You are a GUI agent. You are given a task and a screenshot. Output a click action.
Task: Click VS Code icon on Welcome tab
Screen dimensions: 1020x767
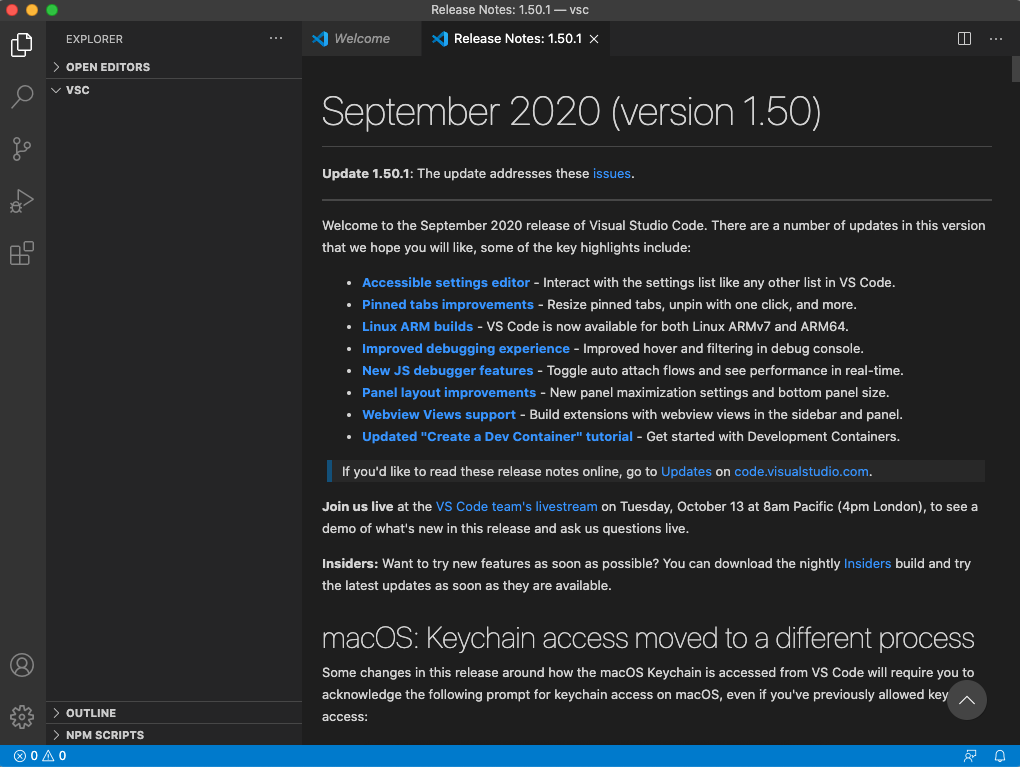click(320, 38)
